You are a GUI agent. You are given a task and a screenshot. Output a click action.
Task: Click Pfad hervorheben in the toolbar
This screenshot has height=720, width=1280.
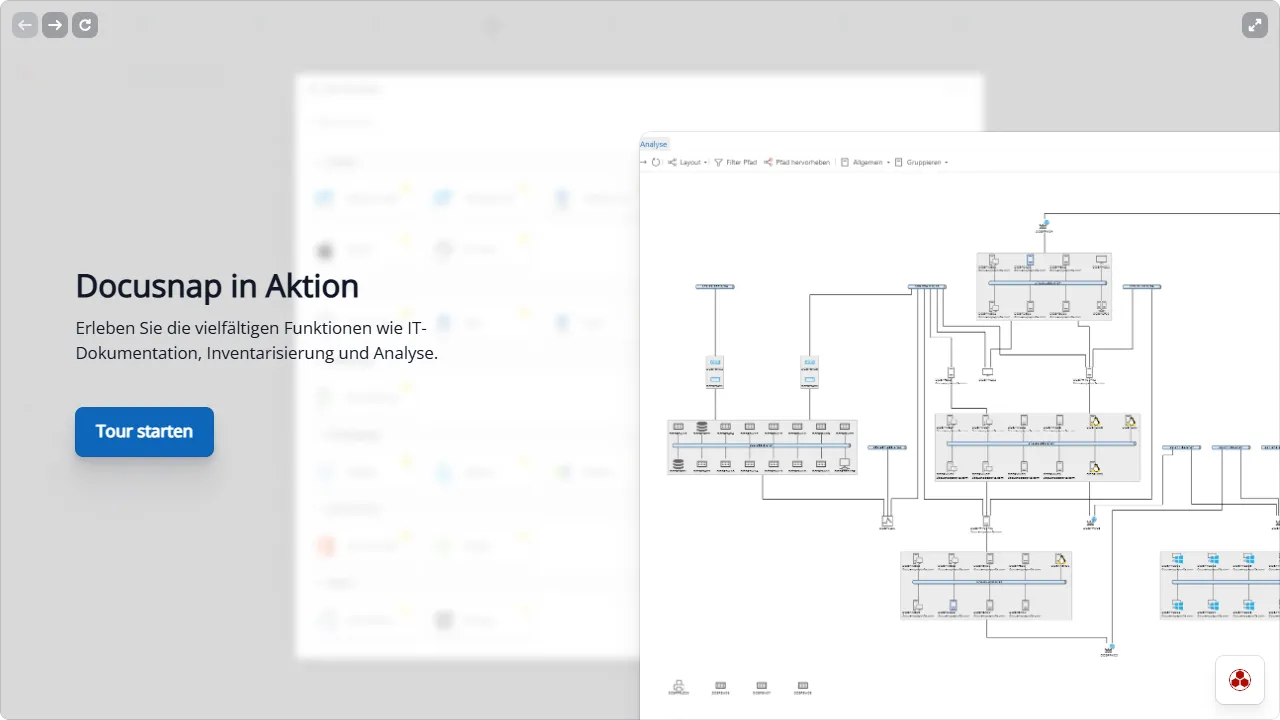[796, 162]
